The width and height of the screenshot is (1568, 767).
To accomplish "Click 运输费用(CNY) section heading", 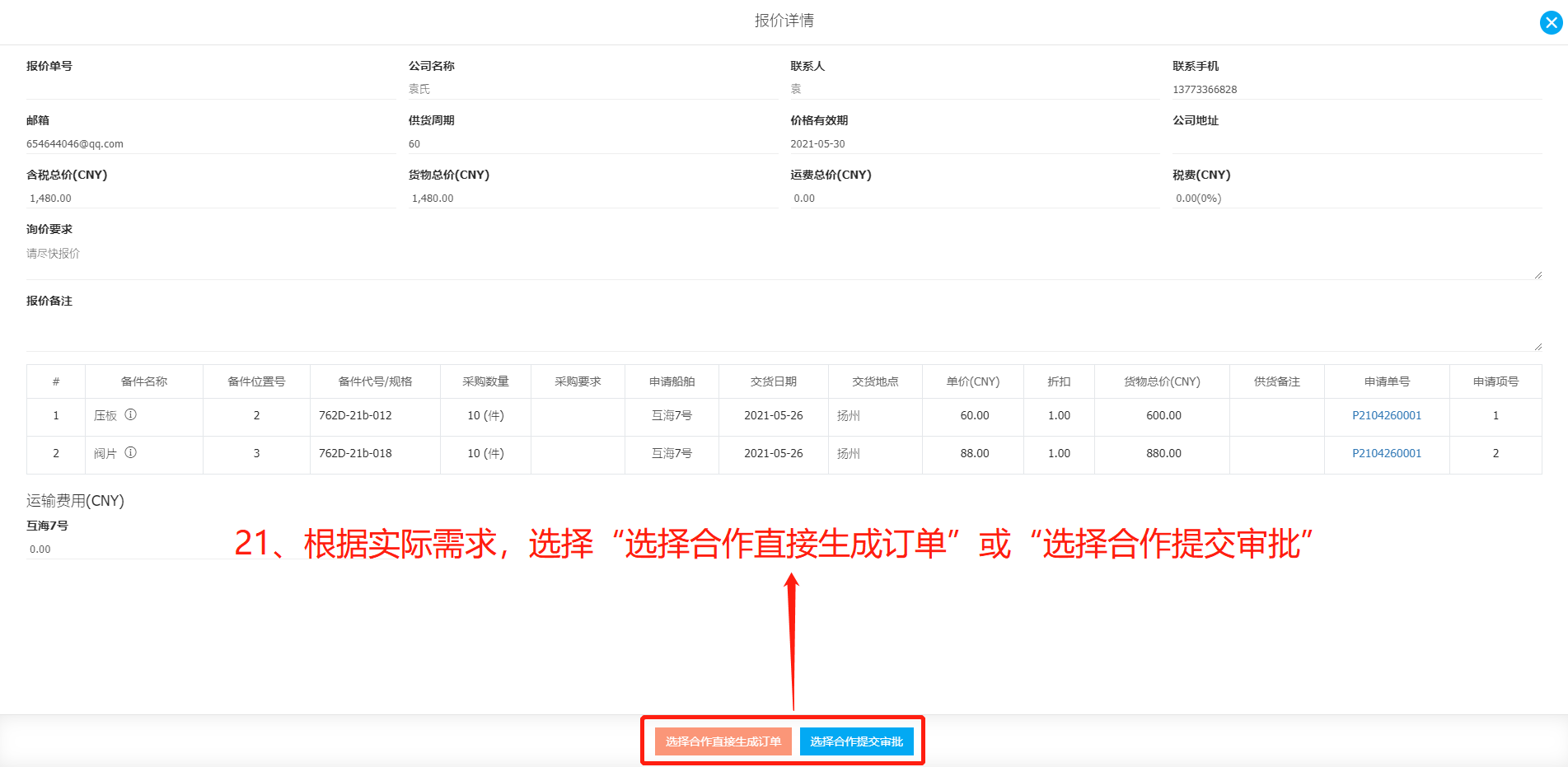I will pos(75,500).
